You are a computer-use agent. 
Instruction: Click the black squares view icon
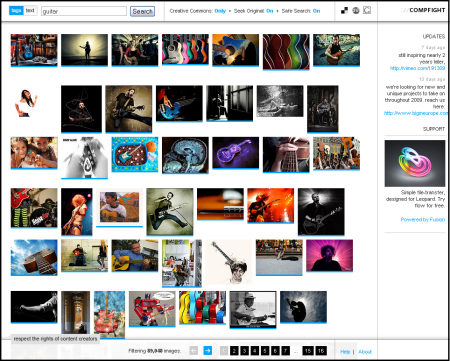coord(344,11)
